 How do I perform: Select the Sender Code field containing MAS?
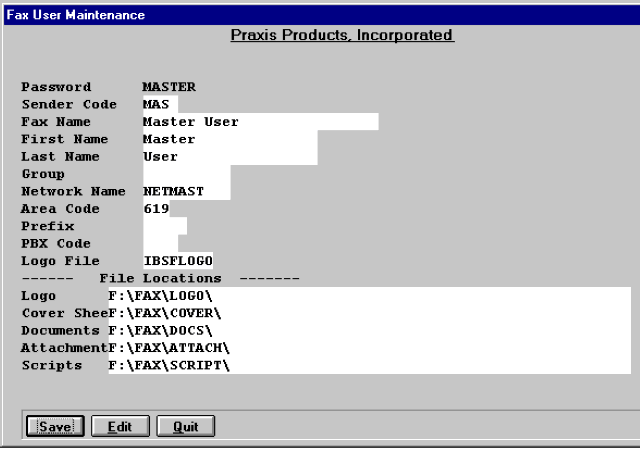[x=160, y=104]
